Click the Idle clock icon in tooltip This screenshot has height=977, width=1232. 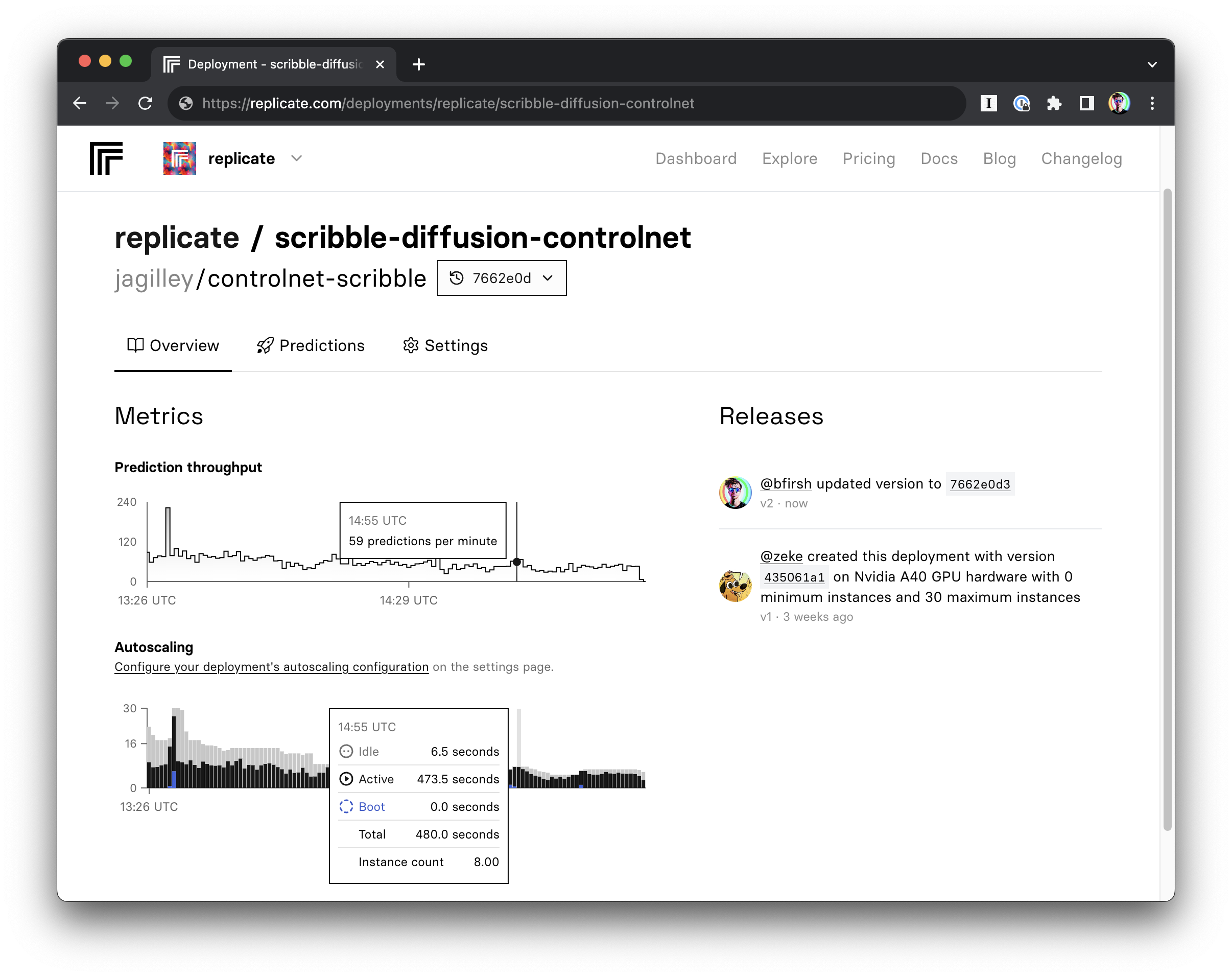346,751
